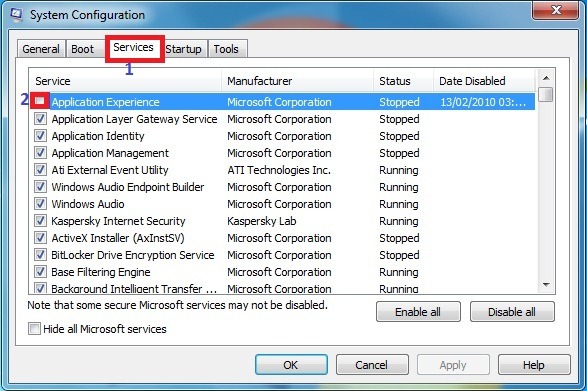587x391 pixels.
Task: Click Running status of Windows Audio
Action: [399, 204]
